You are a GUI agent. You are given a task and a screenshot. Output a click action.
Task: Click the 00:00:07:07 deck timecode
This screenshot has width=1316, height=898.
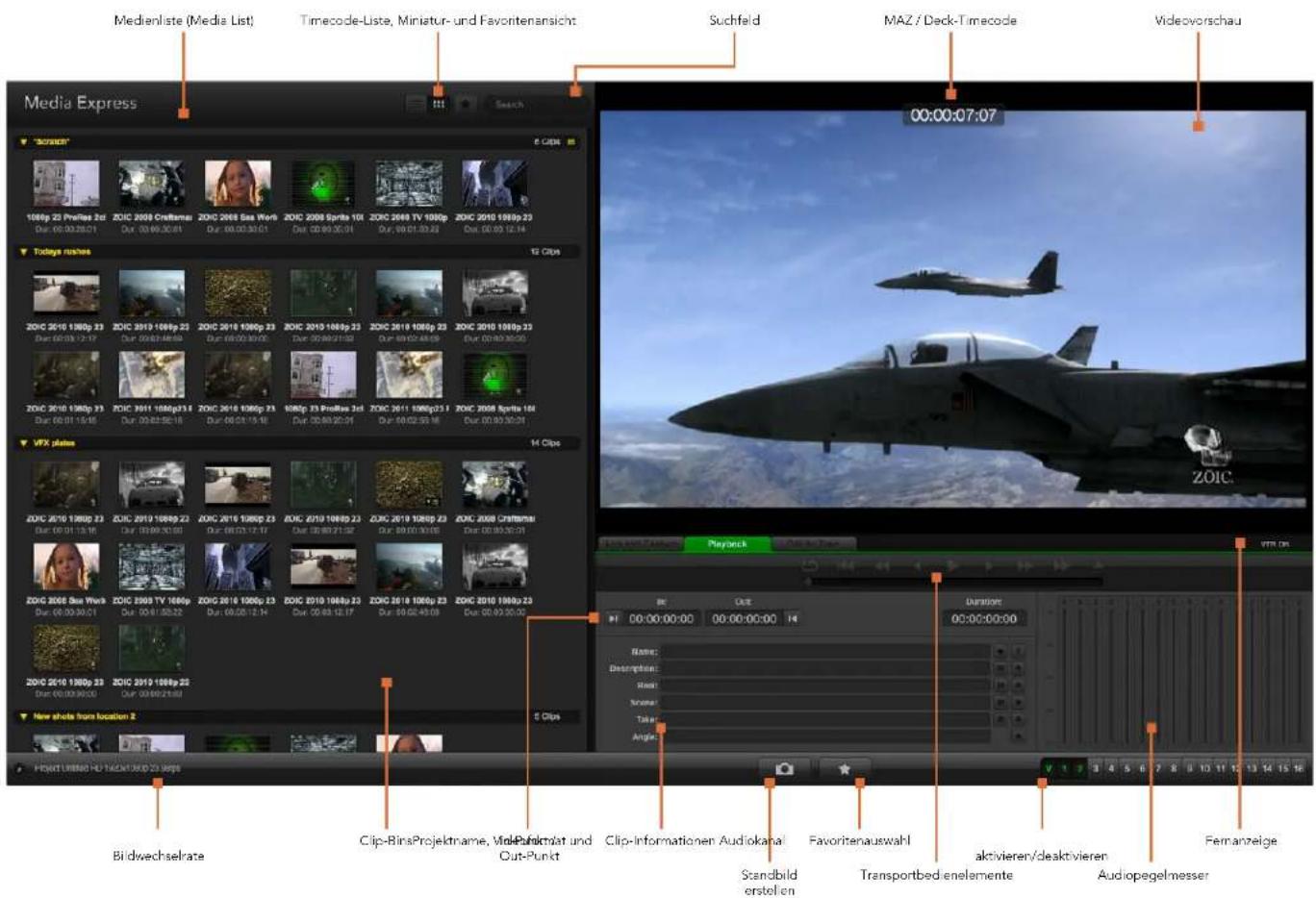953,115
